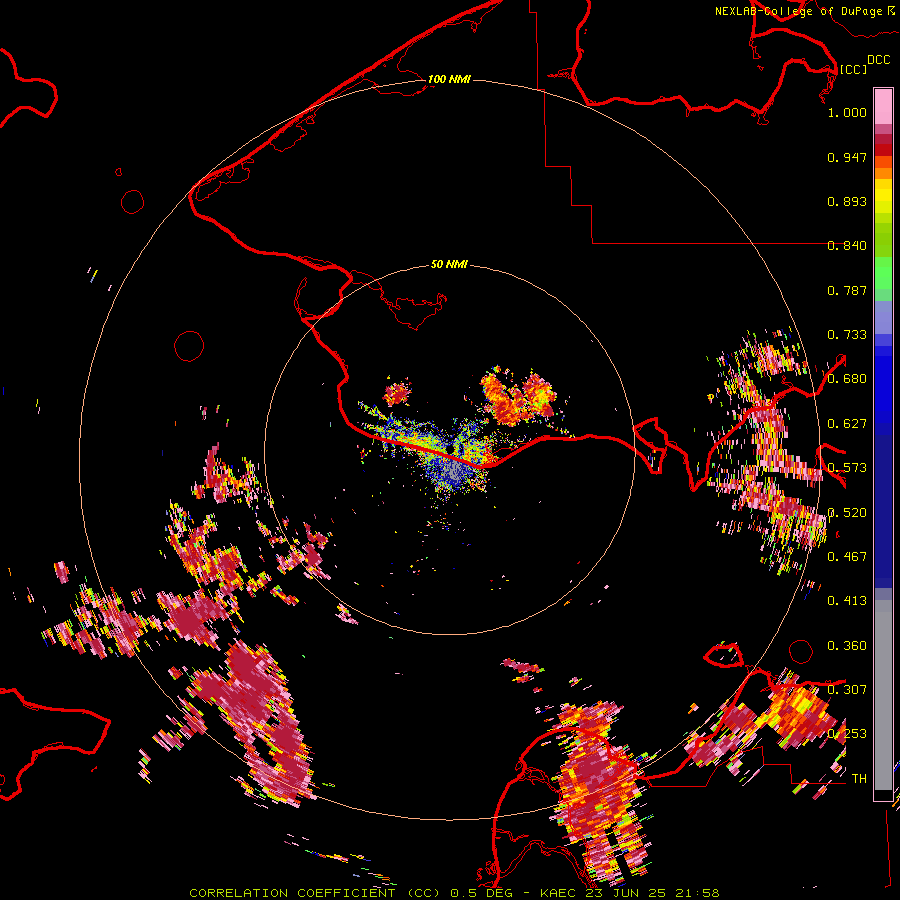Image resolution: width=900 pixels, height=900 pixels.
Task: Click the 100 NMI range ring label
Action: 449,79
